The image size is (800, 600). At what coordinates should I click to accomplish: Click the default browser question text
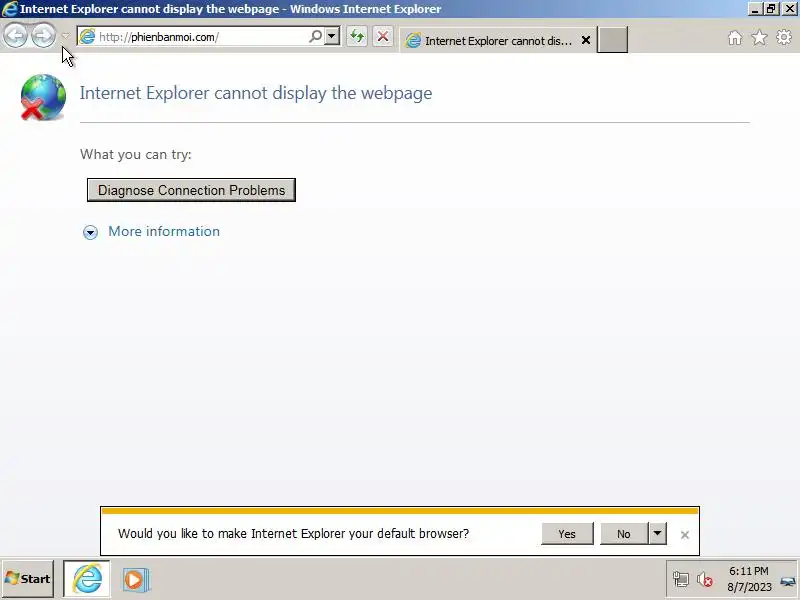(293, 534)
